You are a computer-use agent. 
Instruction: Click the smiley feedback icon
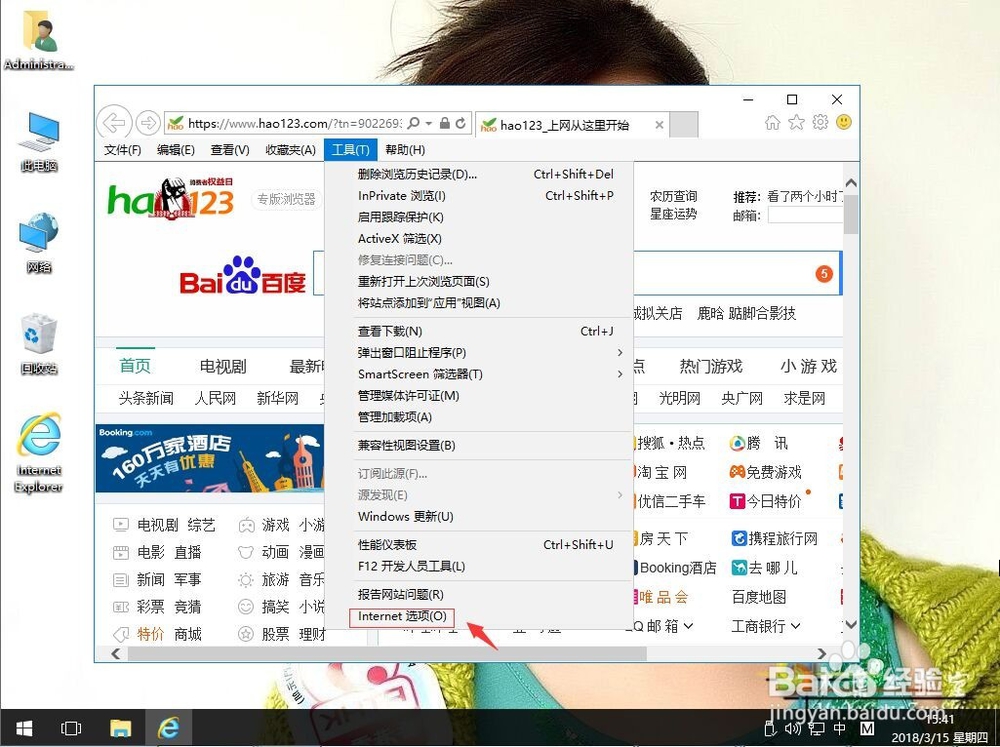pos(844,122)
